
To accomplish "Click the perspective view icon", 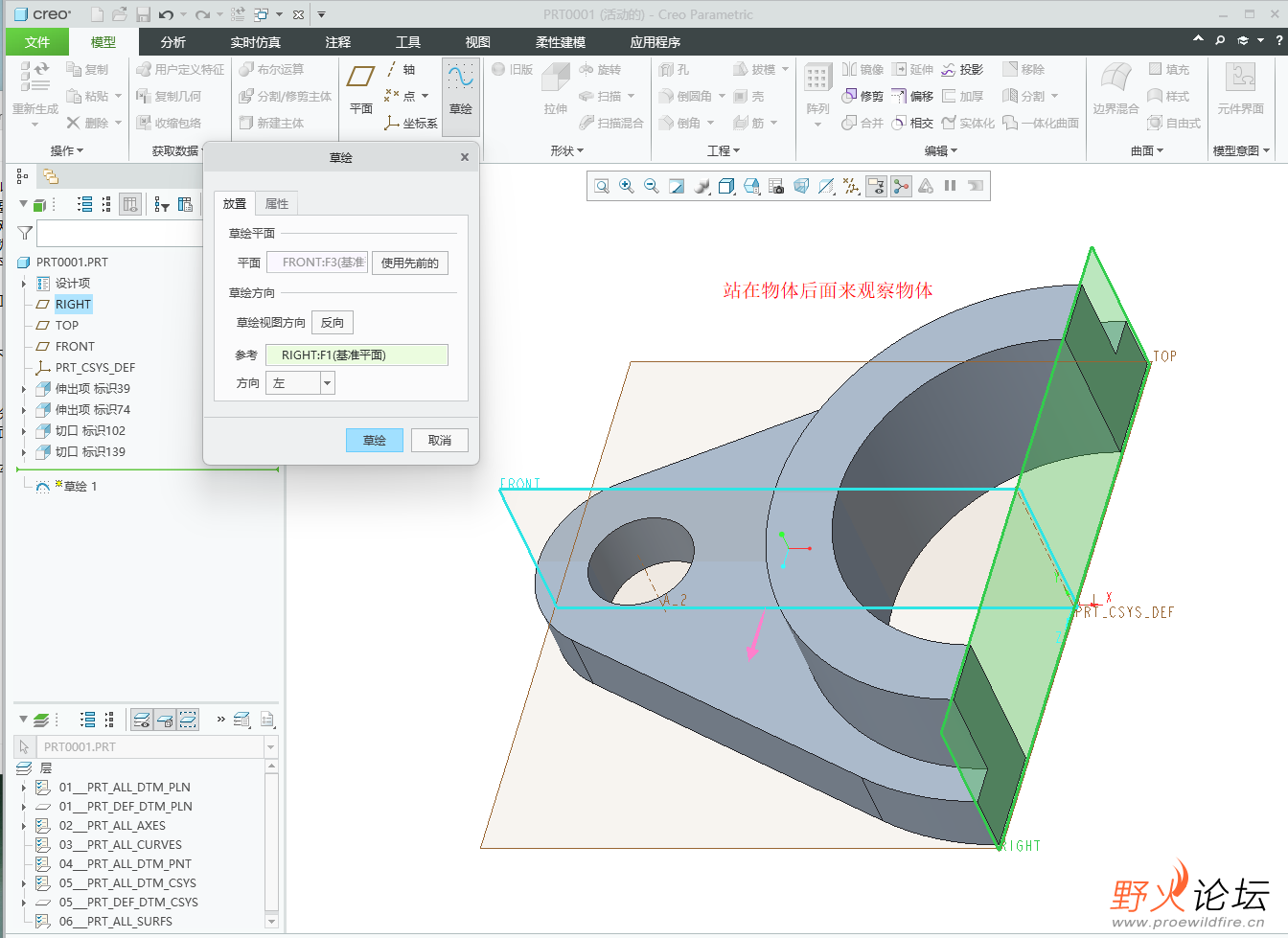I will 801,186.
